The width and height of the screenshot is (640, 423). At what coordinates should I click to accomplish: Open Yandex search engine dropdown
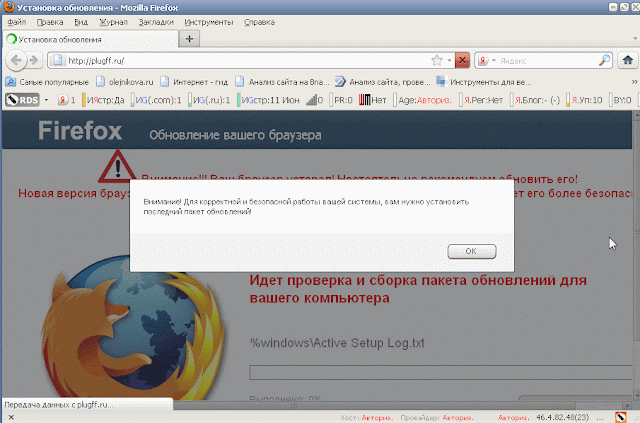(x=487, y=60)
